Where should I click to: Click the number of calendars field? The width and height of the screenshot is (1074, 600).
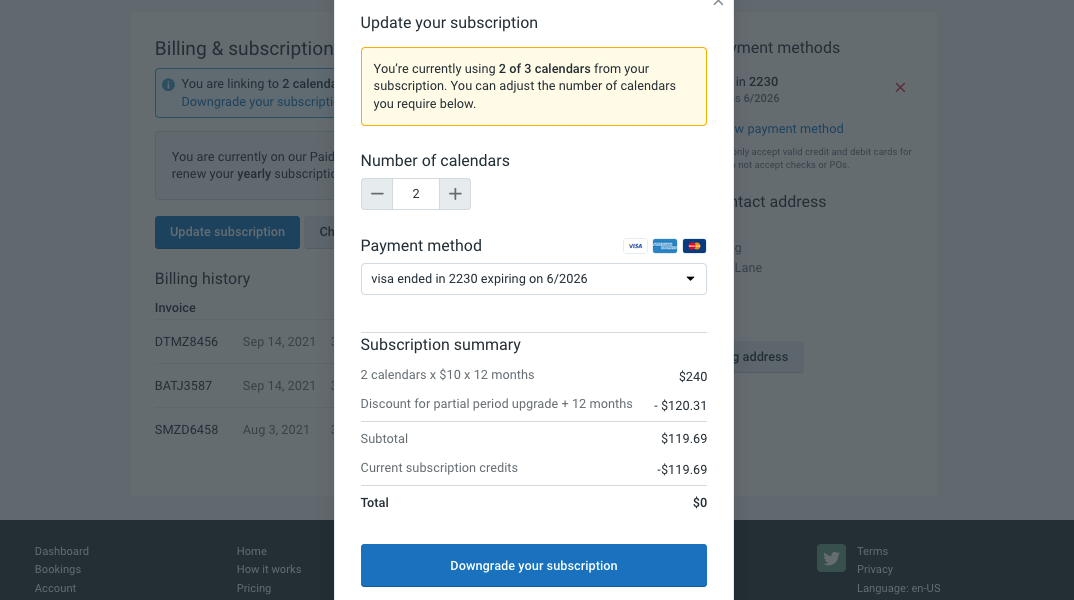(416, 194)
